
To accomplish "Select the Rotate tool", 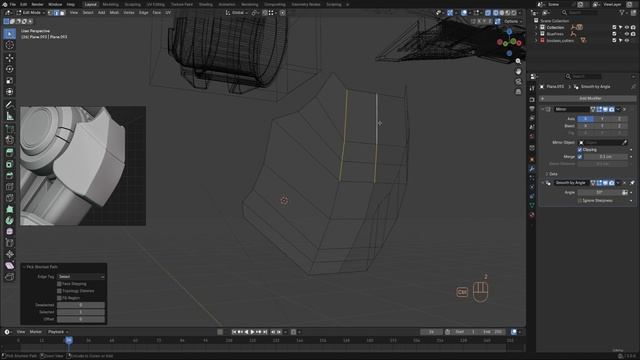I will pyautogui.click(x=10, y=69).
